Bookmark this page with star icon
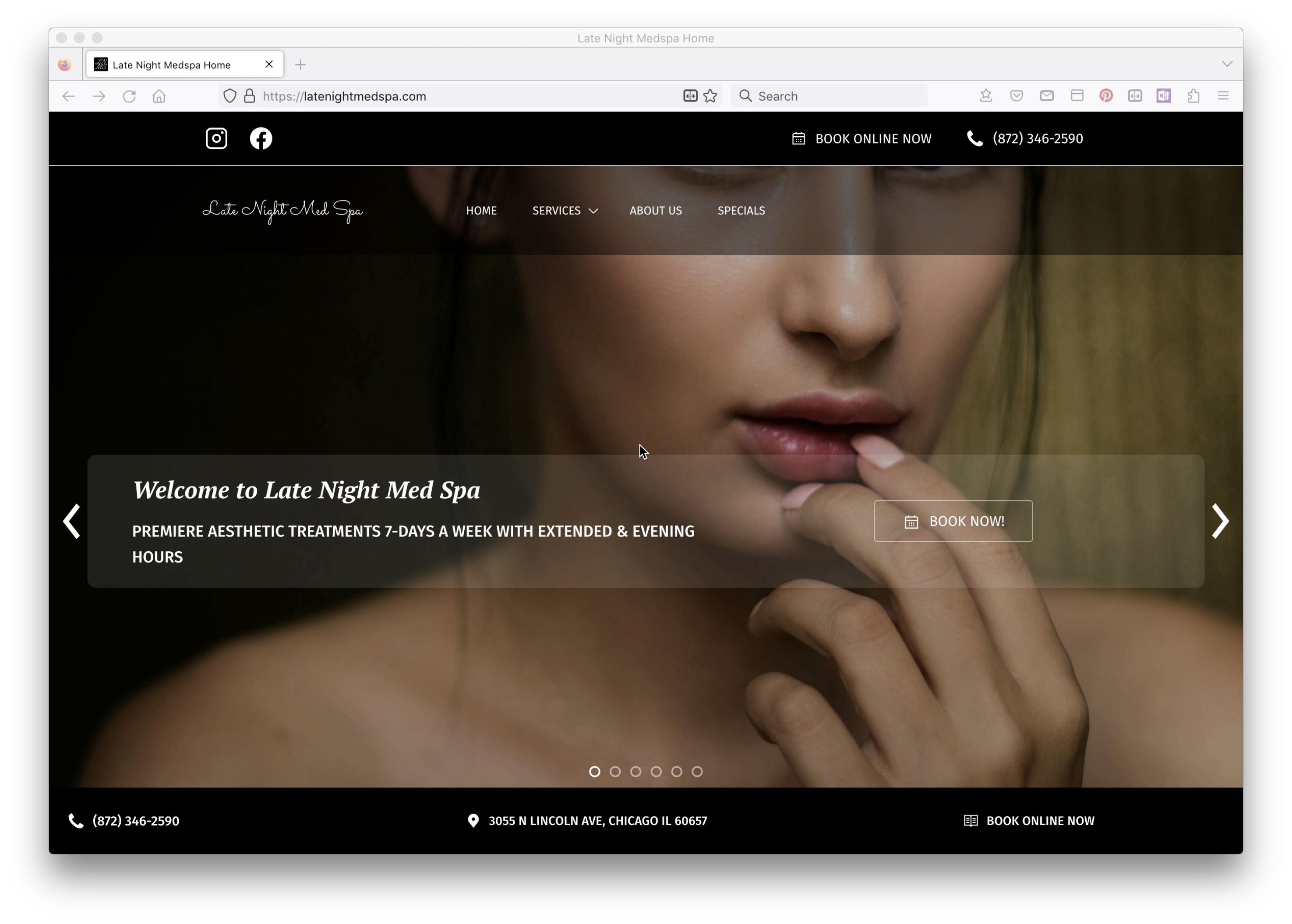The height and width of the screenshot is (924, 1292). (710, 95)
